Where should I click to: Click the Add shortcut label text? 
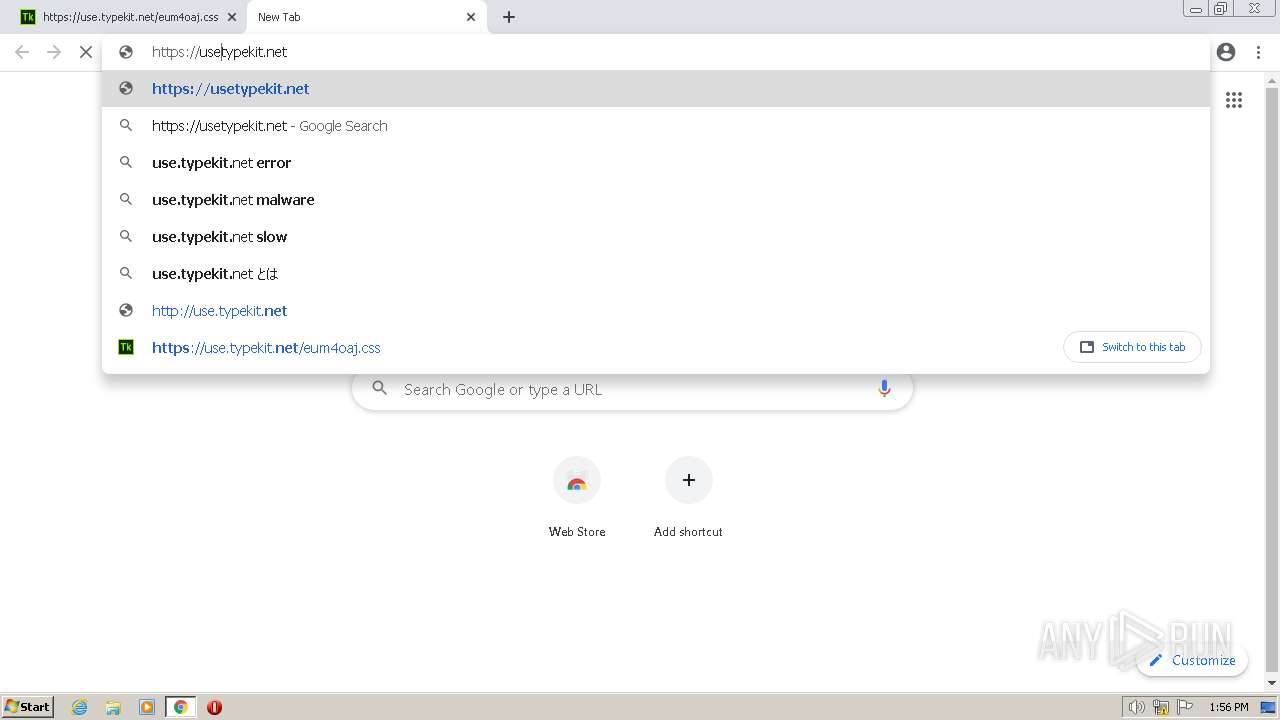click(x=688, y=532)
